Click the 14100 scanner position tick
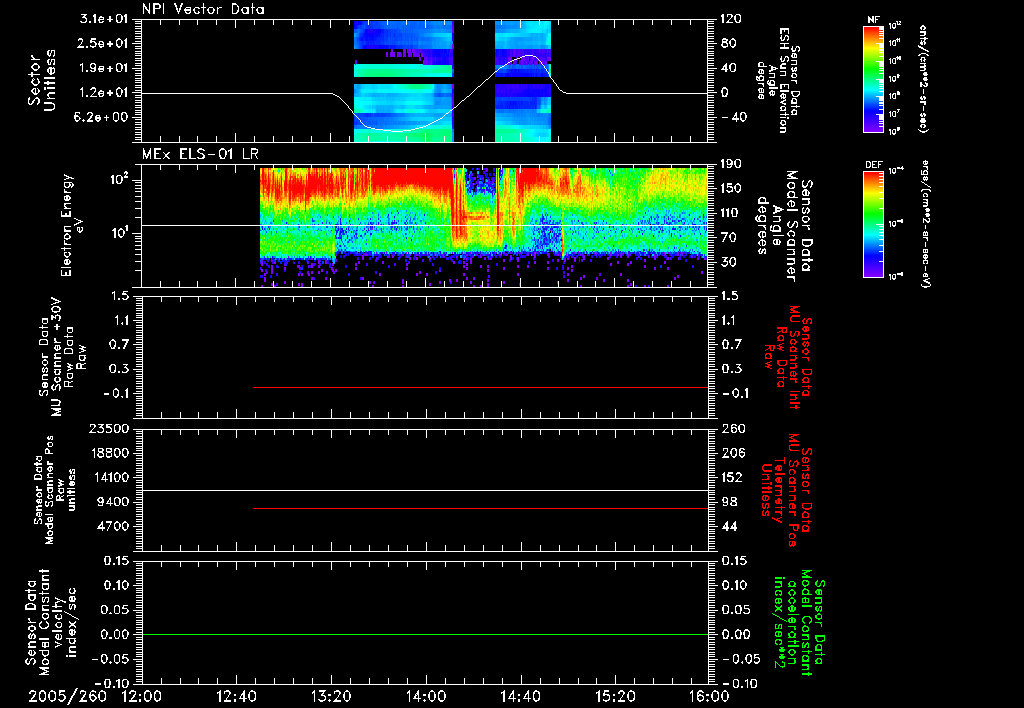 click(x=110, y=477)
